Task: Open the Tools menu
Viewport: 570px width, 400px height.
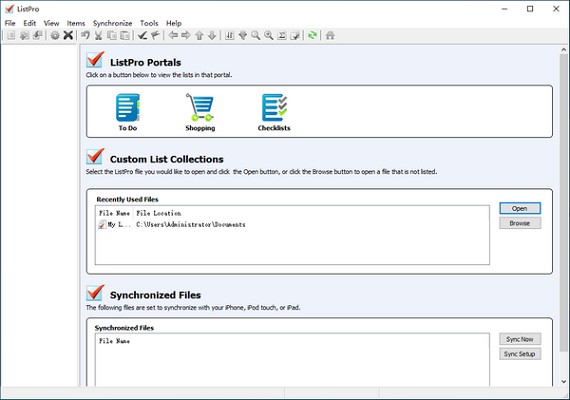Action: pos(149,23)
